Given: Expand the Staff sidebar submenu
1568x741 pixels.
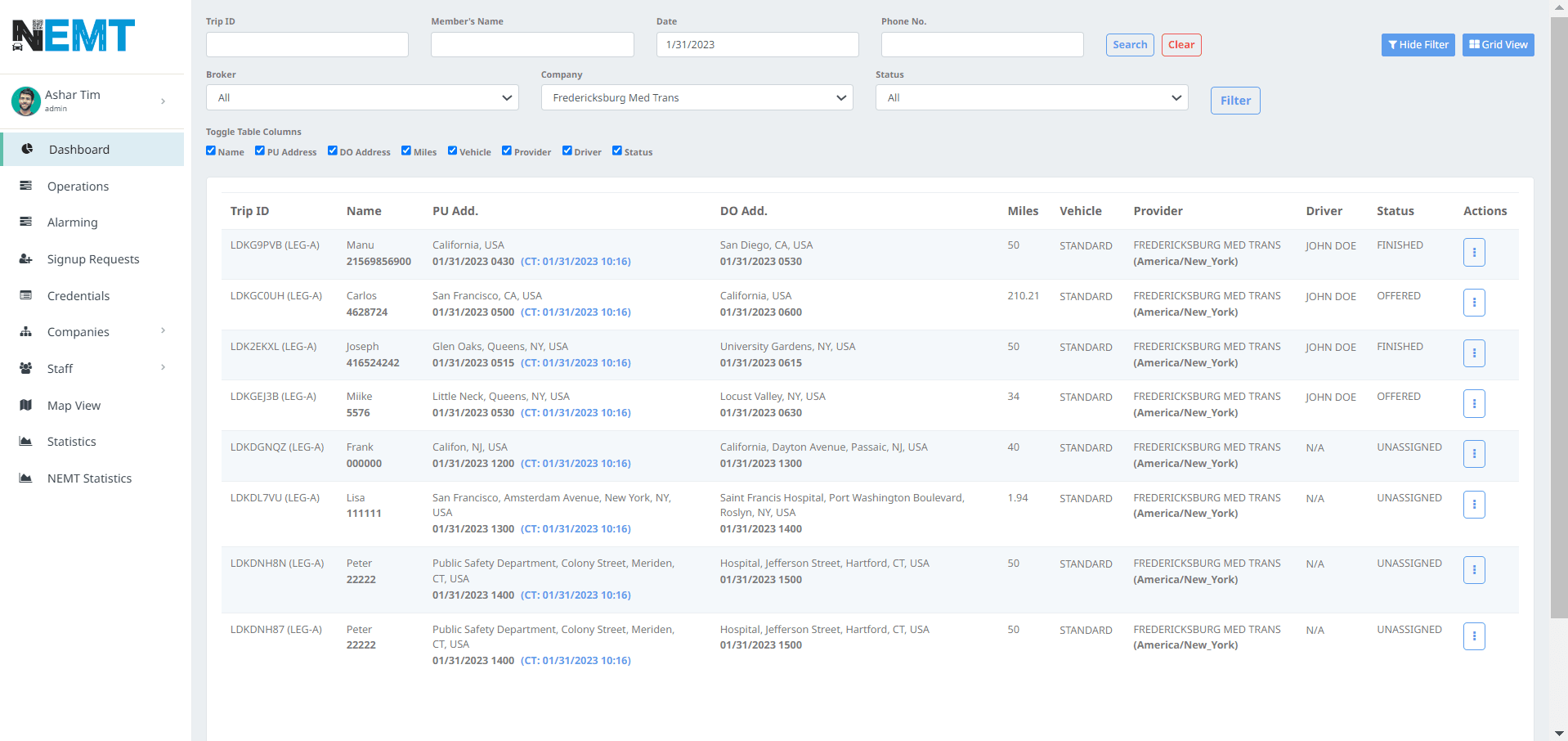Looking at the screenshot, I should [60, 368].
